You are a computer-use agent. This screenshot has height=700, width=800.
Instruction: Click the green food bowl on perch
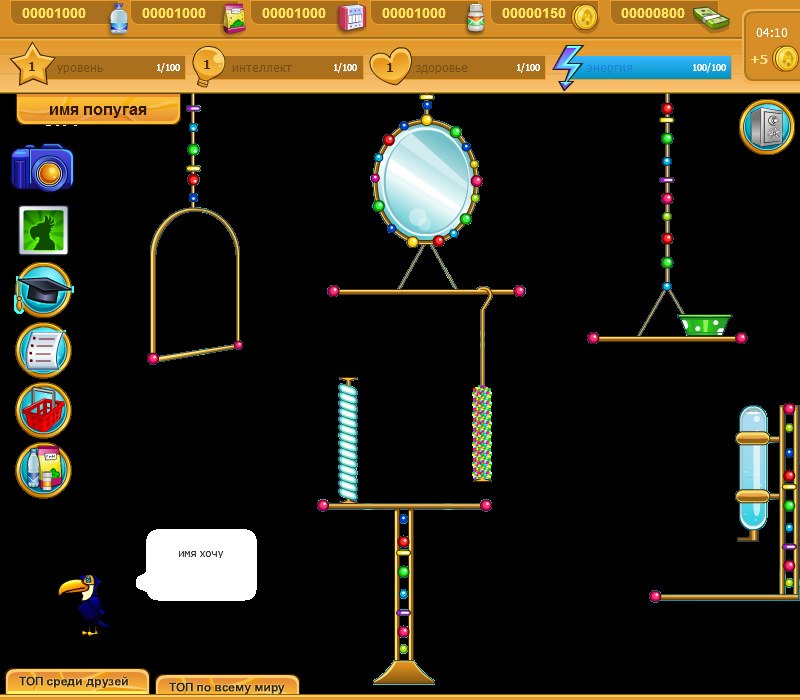click(705, 325)
